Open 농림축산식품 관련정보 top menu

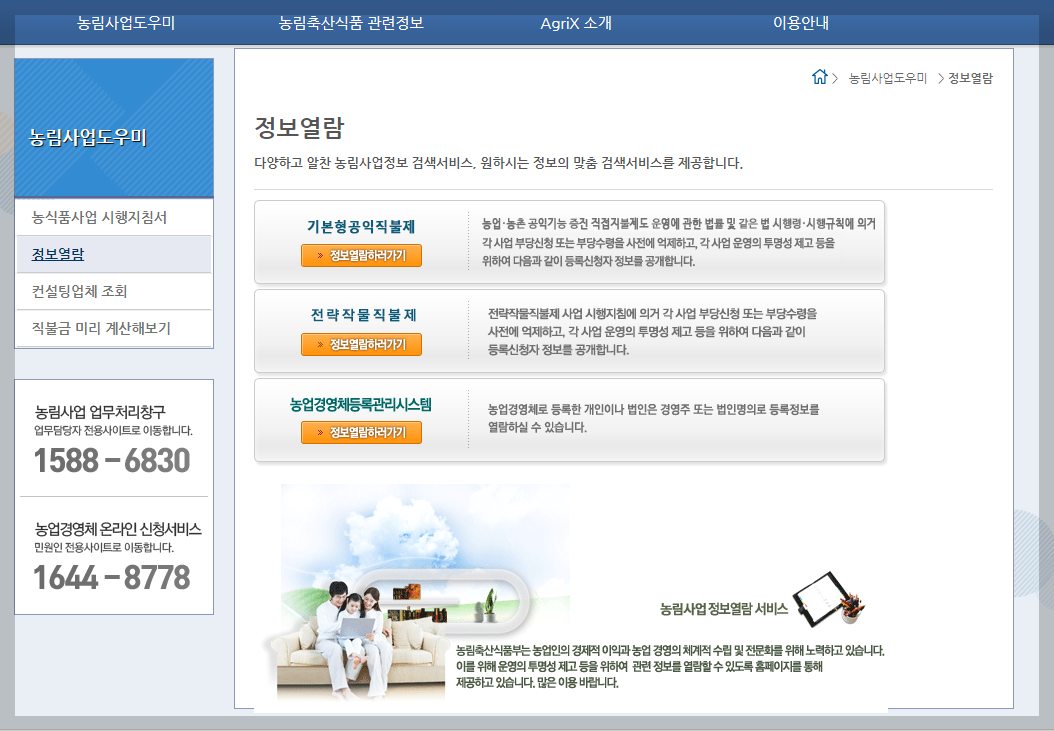(351, 23)
